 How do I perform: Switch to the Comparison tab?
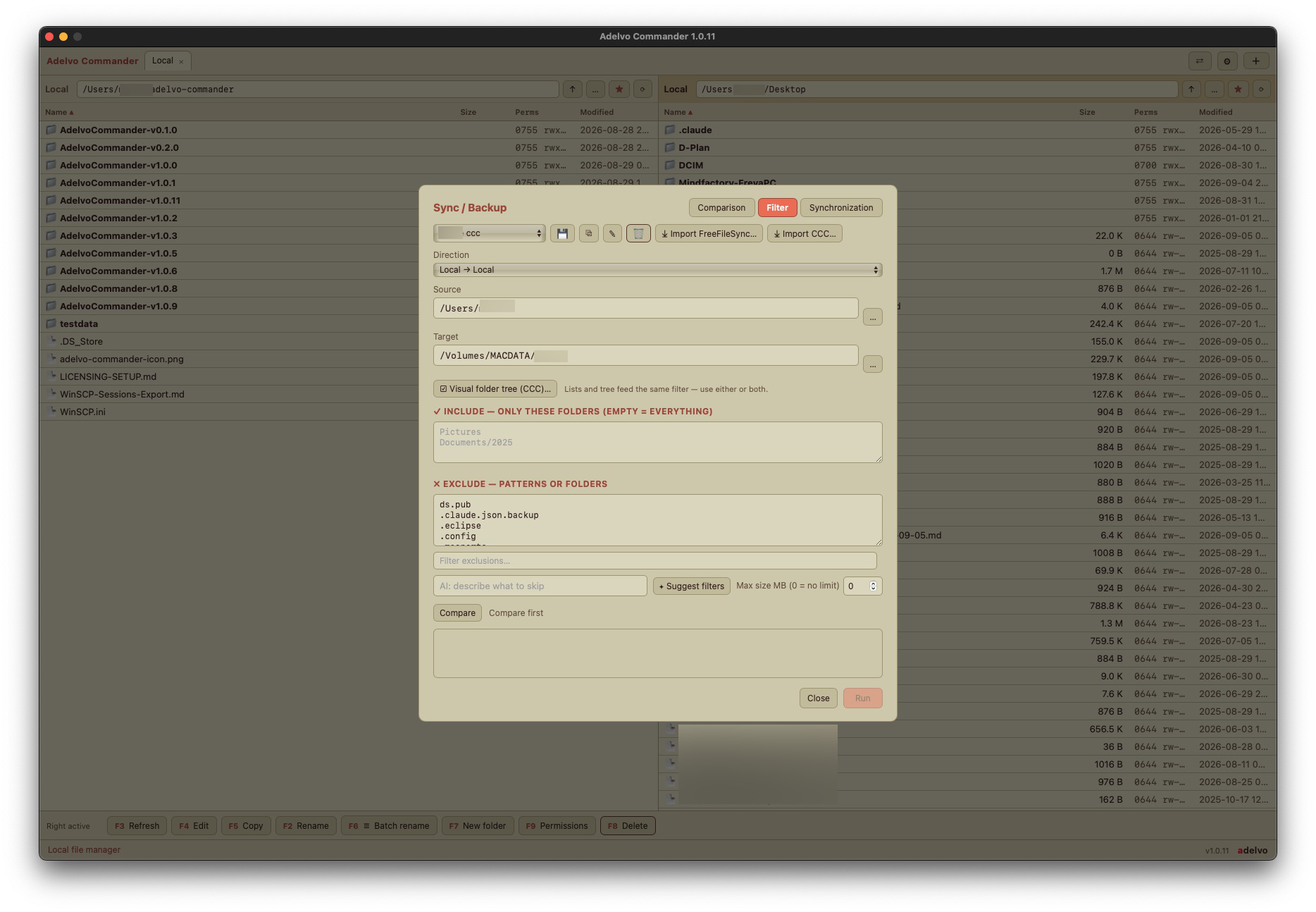pyautogui.click(x=721, y=207)
